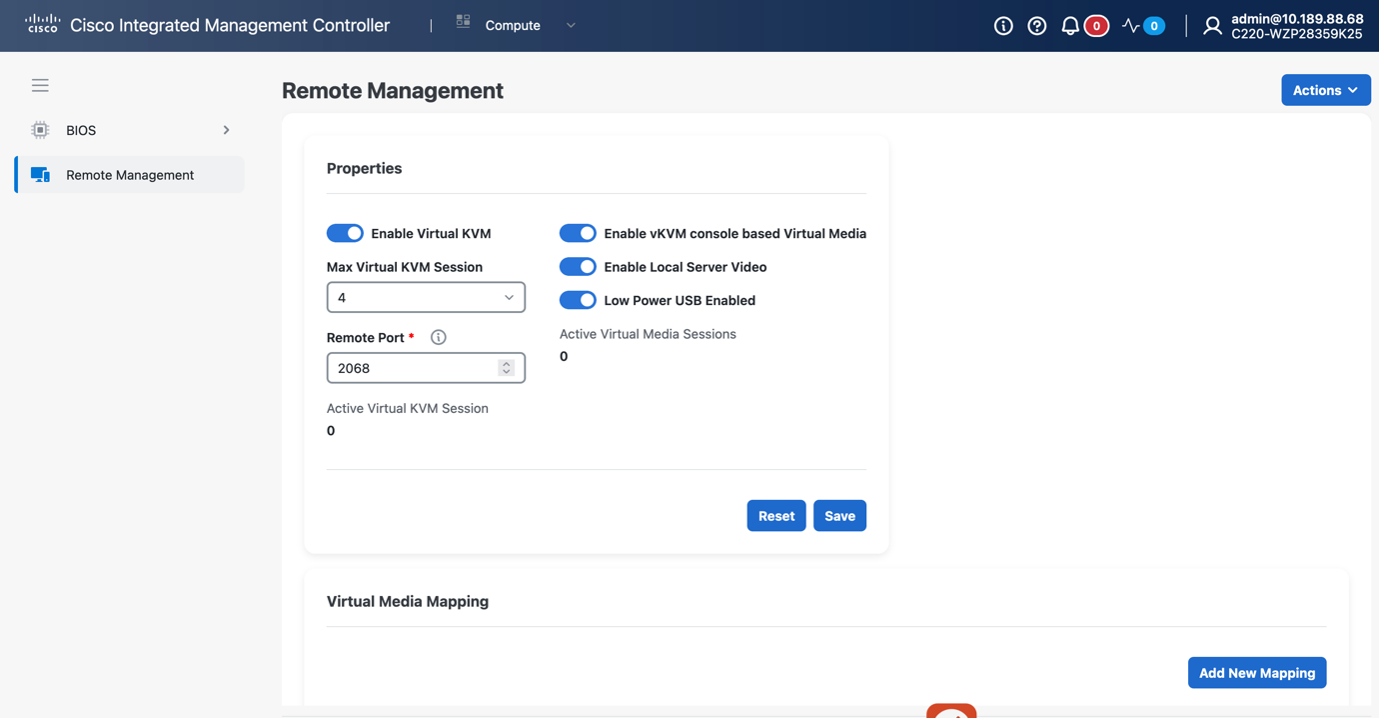Expand the BIOS sidebar entry
Screen dimensions: 1384x721
[x=226, y=130]
